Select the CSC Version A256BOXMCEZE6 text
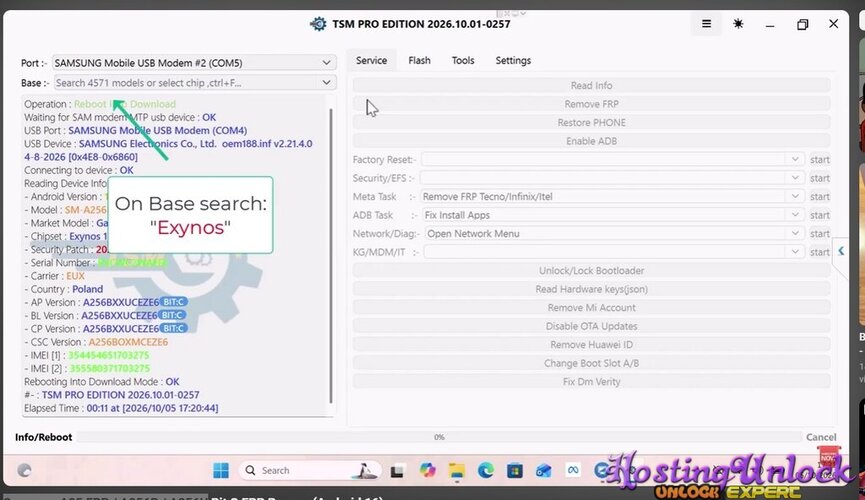Screen dimensions: 865x500 pyautogui.click(x=128, y=342)
